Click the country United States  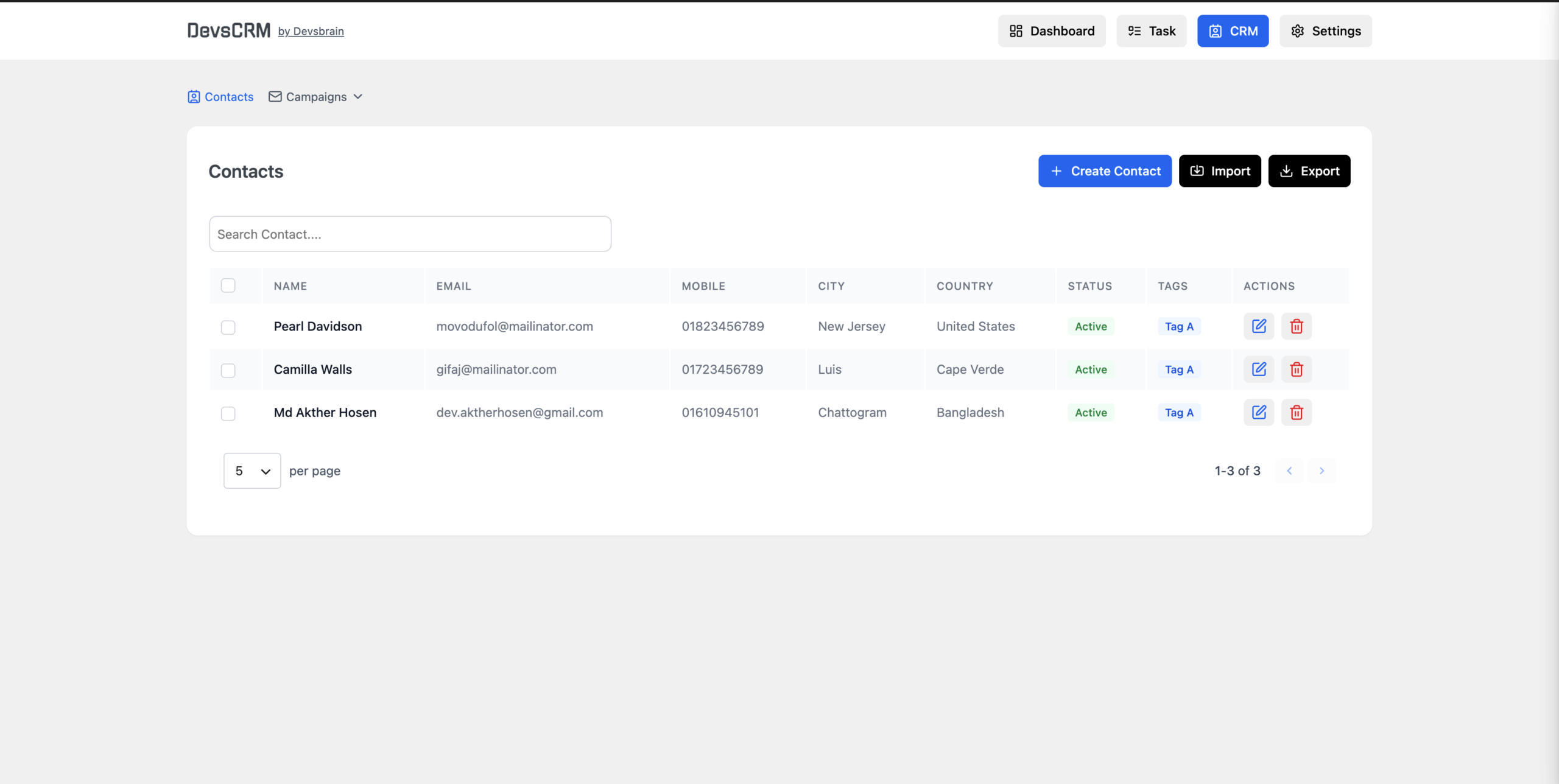(976, 326)
